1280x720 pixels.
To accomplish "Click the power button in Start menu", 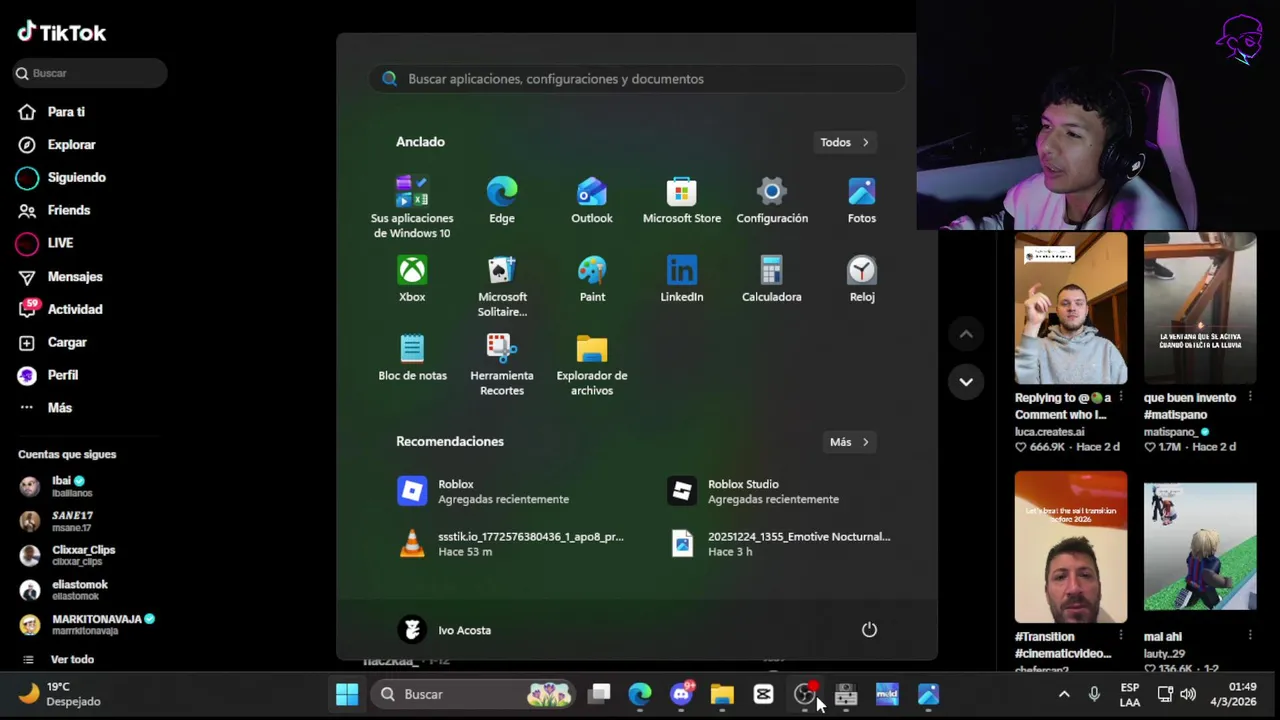I will [869, 630].
